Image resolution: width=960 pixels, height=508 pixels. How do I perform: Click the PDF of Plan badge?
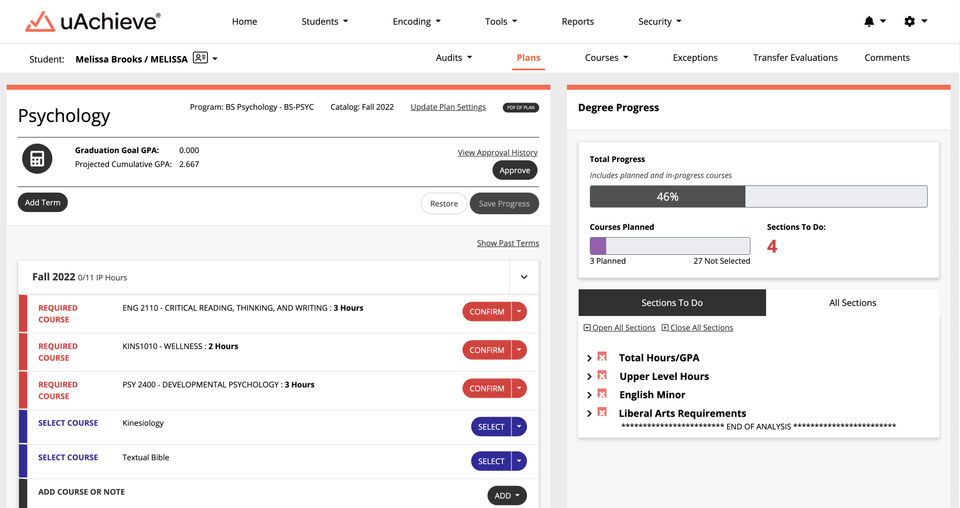pos(521,107)
